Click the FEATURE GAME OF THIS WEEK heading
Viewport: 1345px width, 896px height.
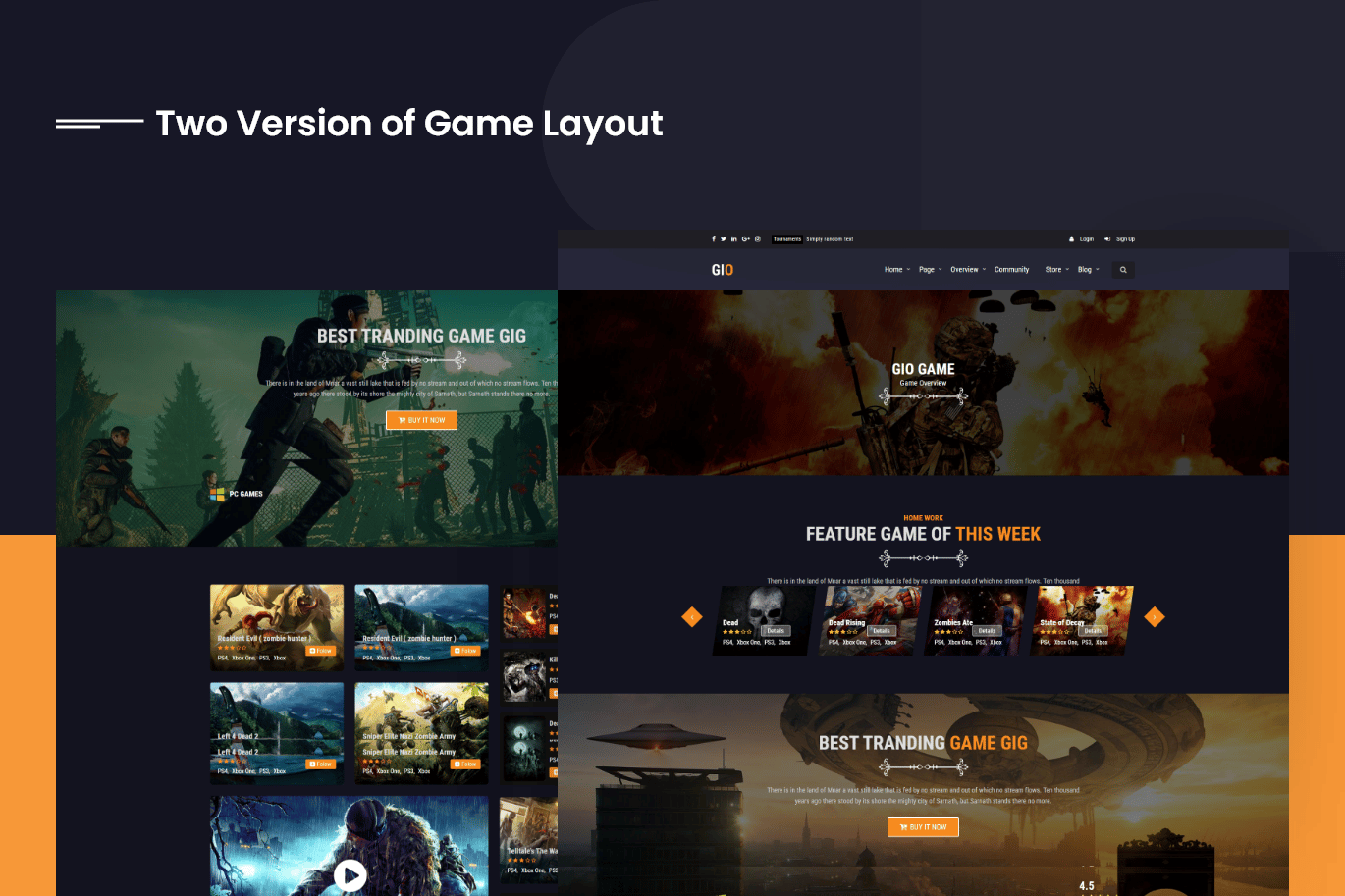pyautogui.click(x=923, y=534)
